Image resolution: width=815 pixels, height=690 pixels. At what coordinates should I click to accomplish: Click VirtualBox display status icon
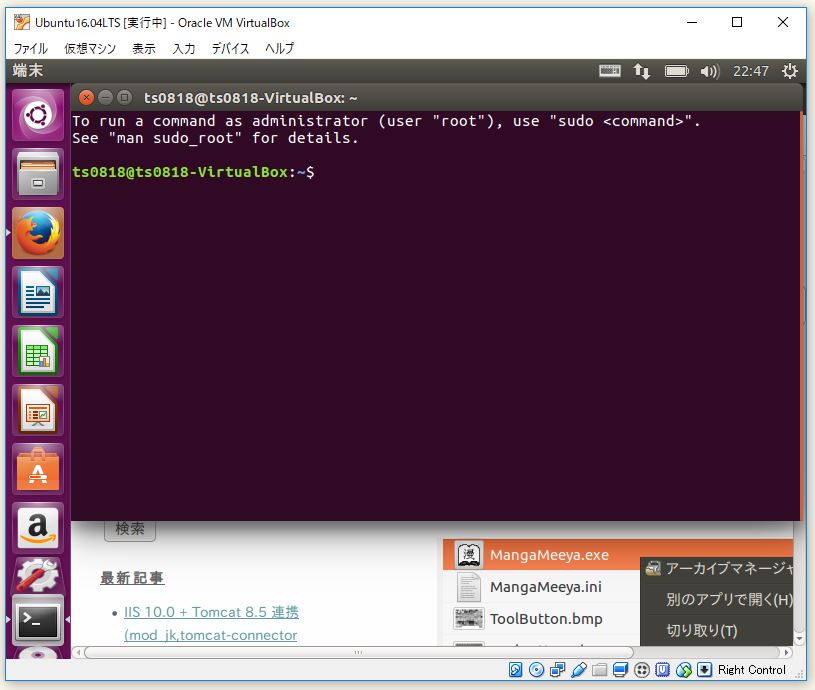click(x=620, y=670)
